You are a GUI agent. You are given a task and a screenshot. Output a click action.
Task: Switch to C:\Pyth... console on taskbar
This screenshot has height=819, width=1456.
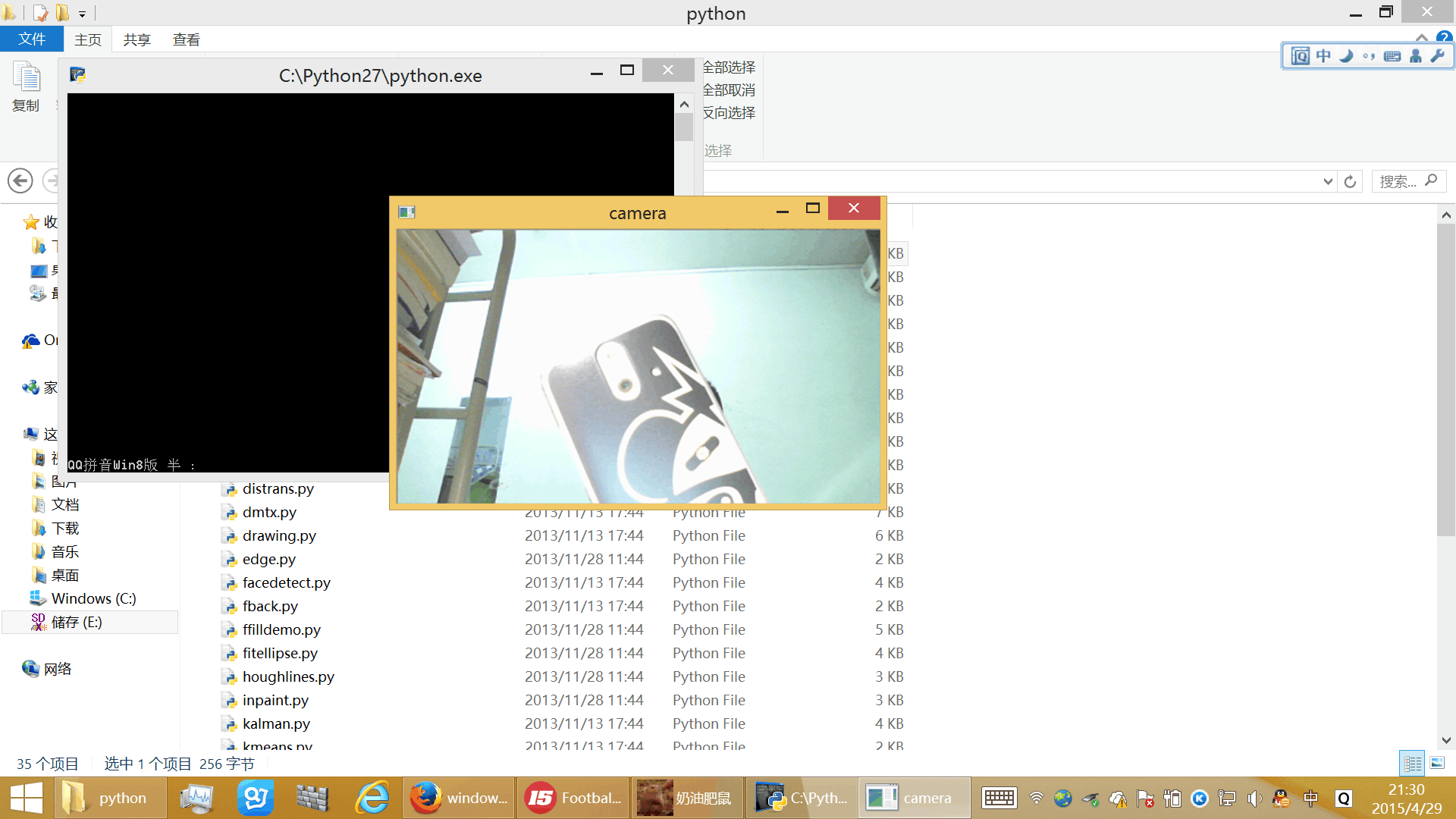click(801, 798)
